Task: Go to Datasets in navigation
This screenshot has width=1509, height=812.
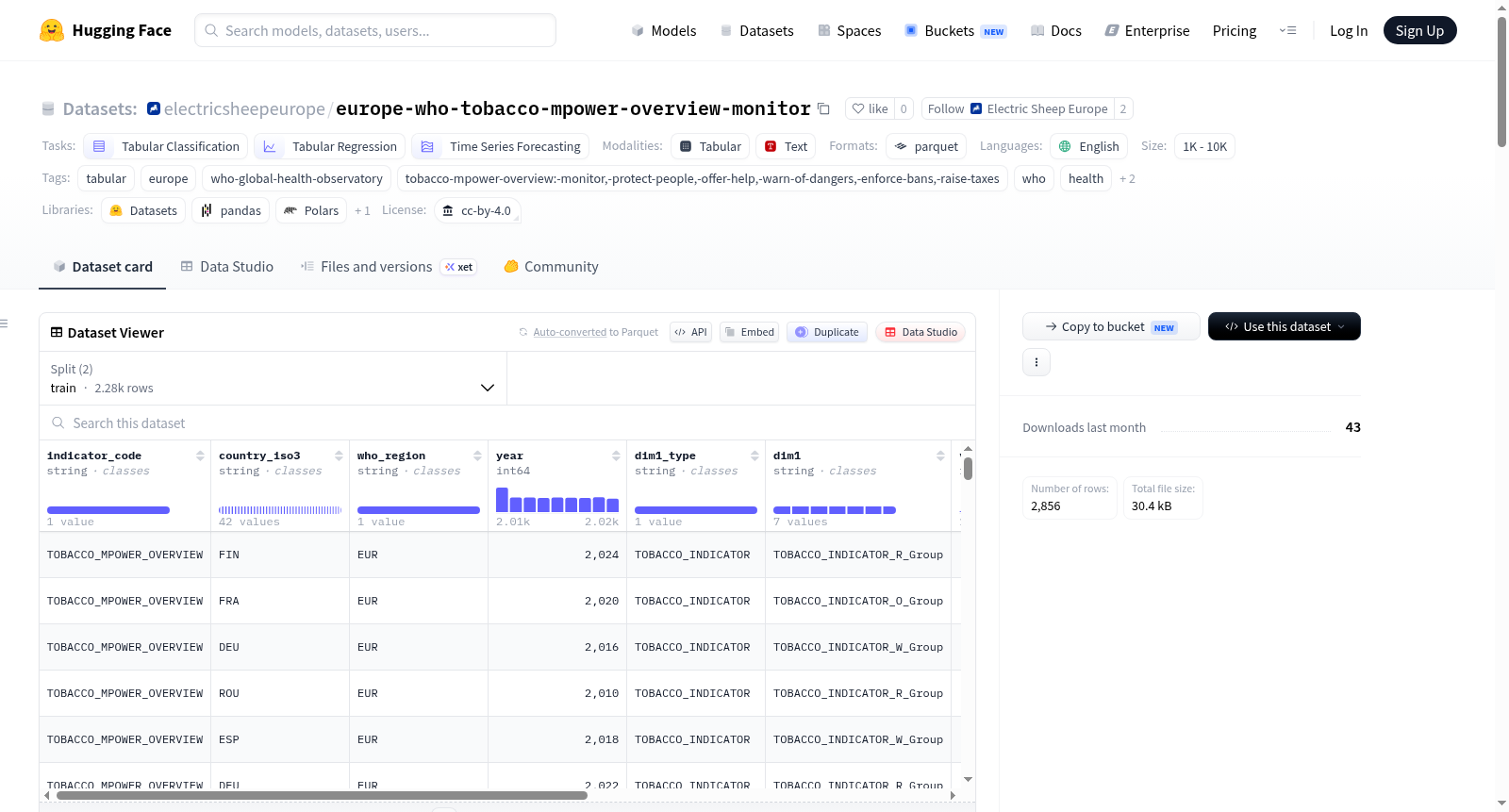Action: pyautogui.click(x=756, y=30)
